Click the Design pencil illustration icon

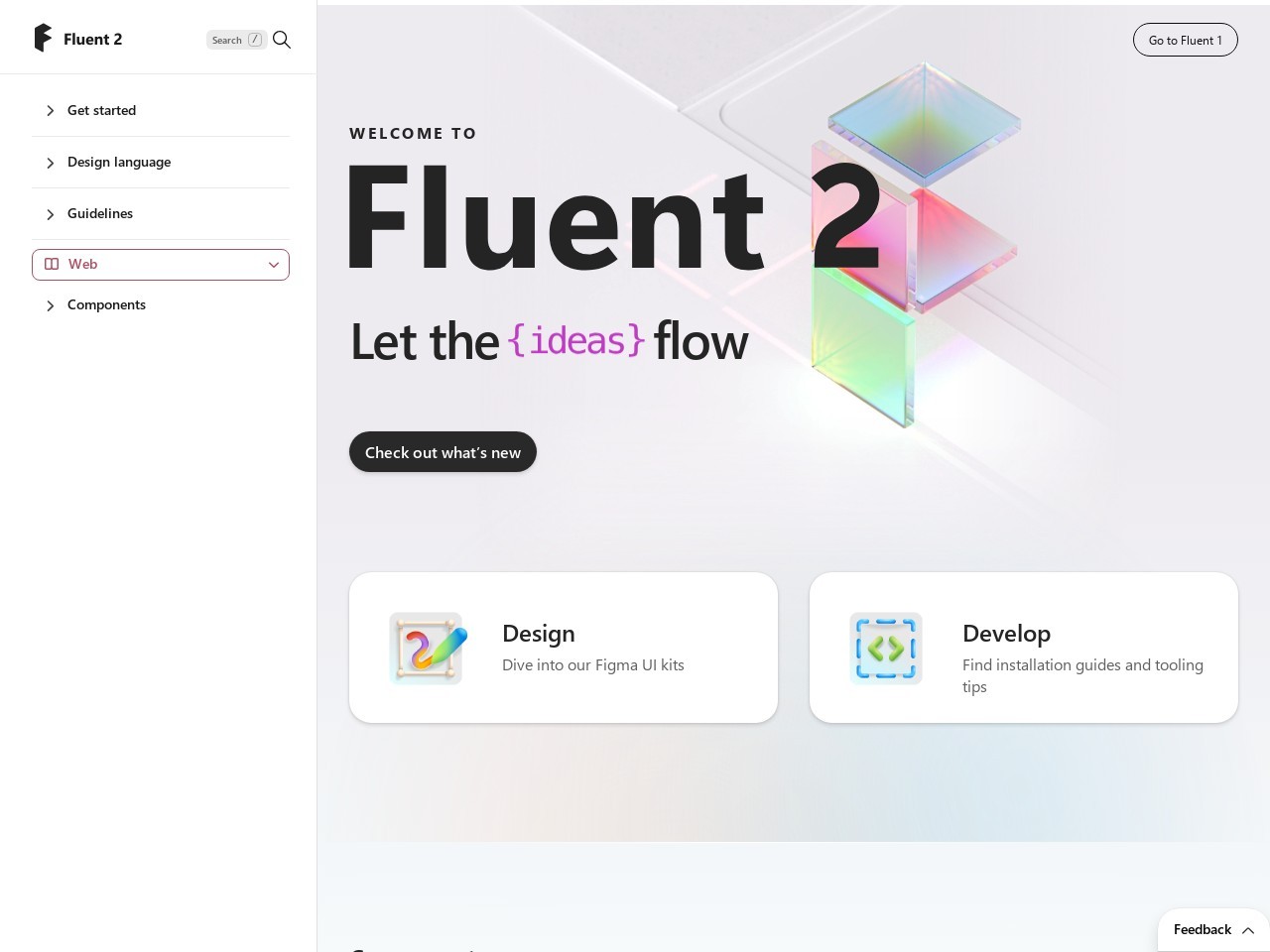point(428,648)
